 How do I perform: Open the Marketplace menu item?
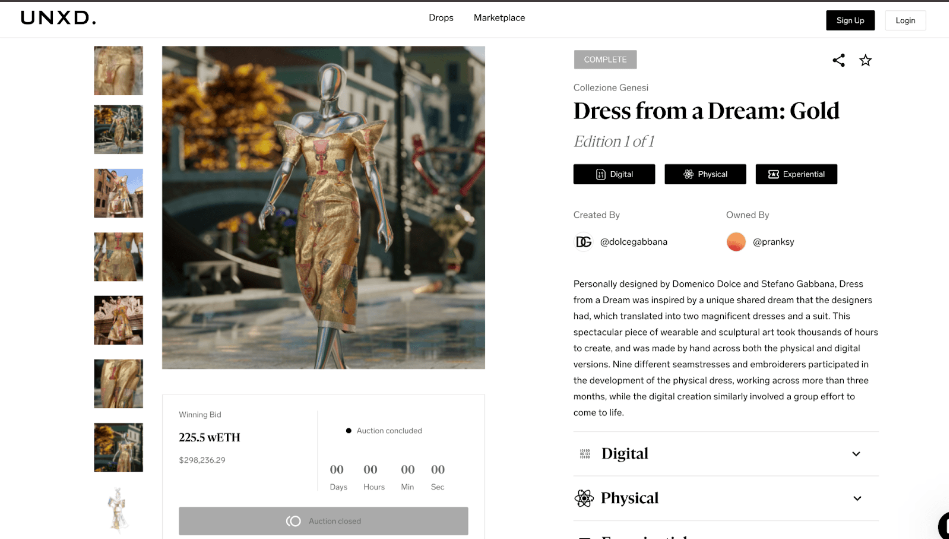(x=499, y=18)
